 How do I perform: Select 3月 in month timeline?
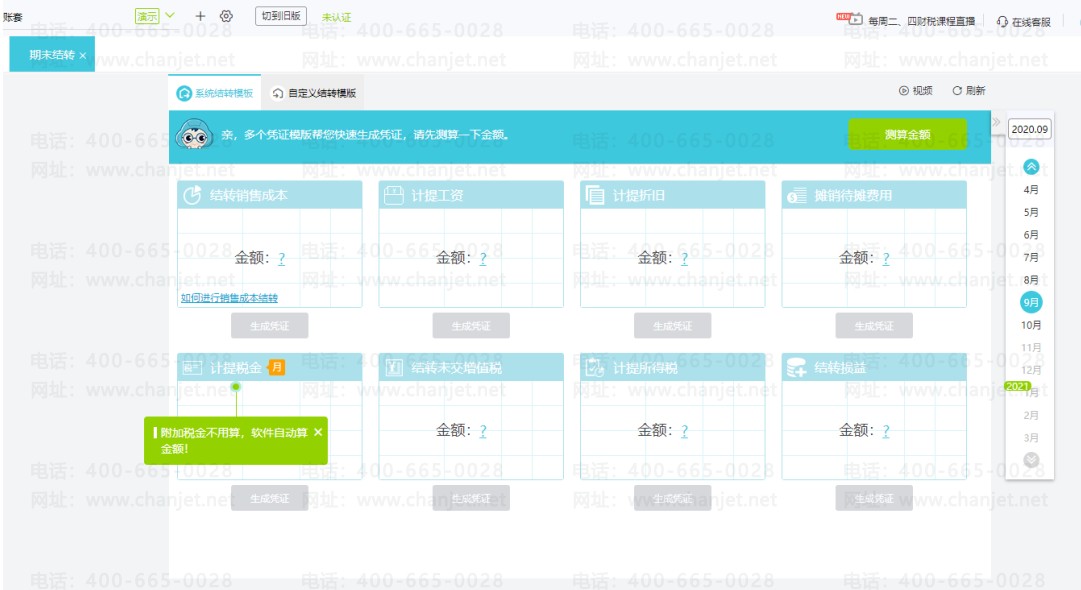pyautogui.click(x=1031, y=438)
